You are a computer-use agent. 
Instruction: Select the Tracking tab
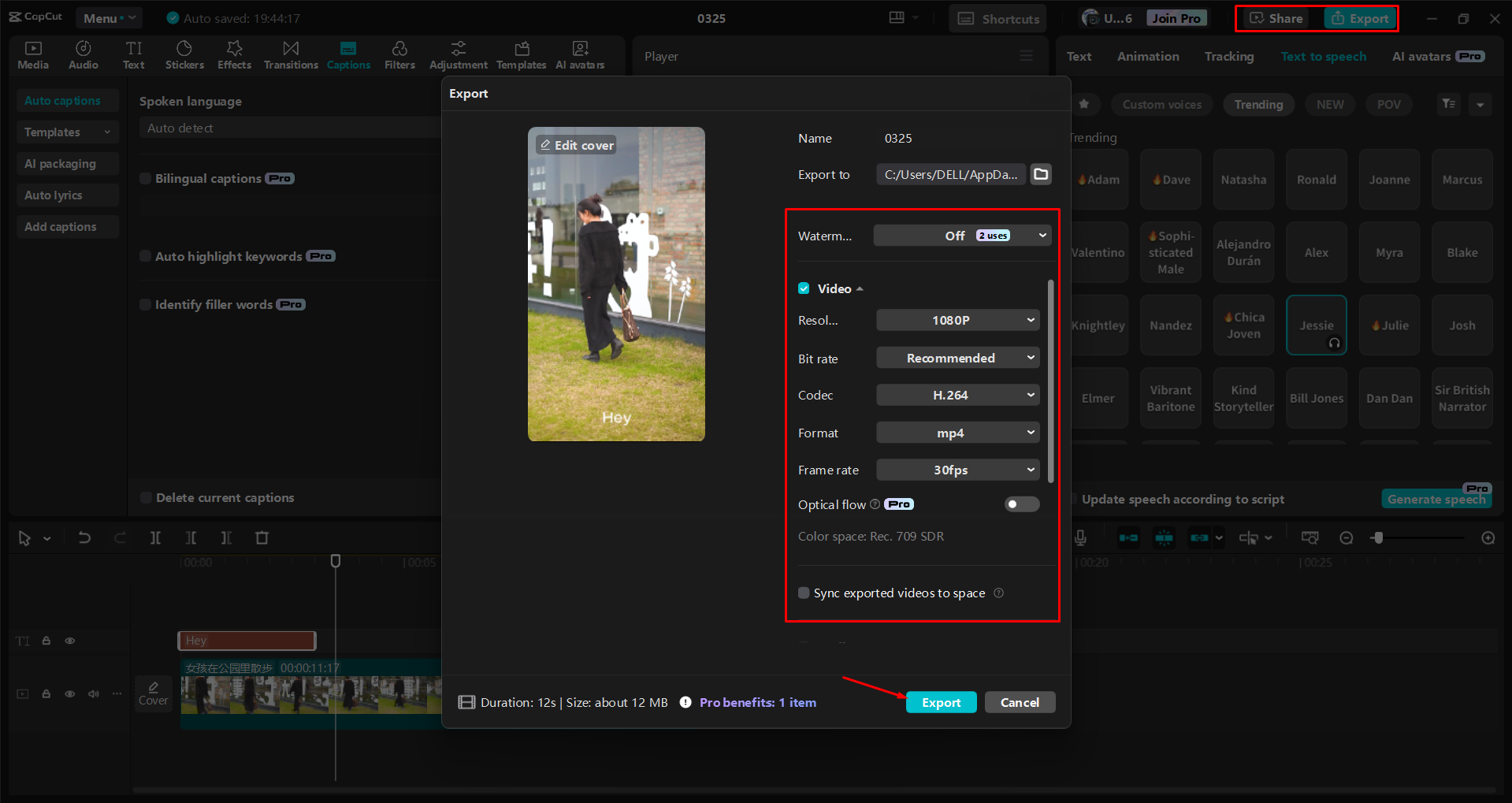coord(1228,56)
